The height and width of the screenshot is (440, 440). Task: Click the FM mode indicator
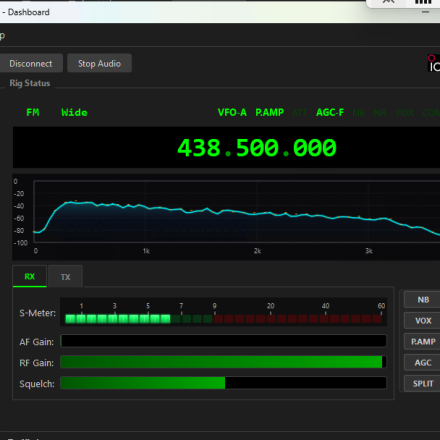coord(33,112)
